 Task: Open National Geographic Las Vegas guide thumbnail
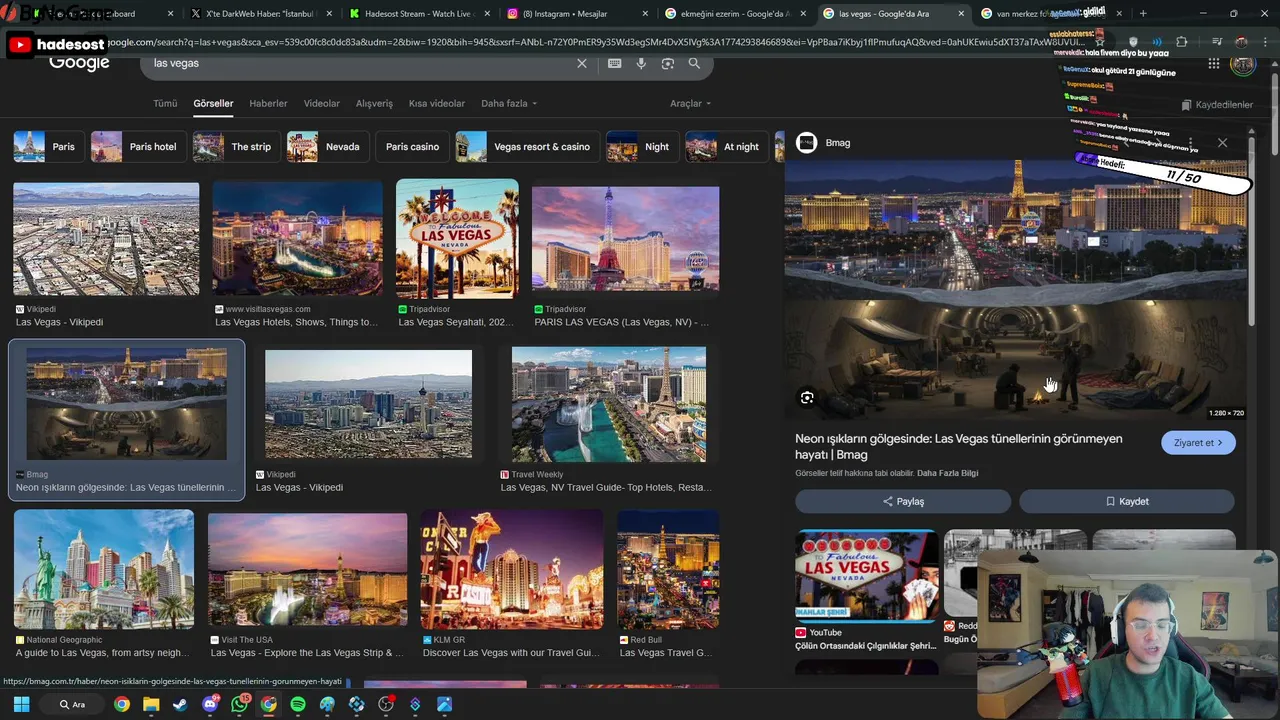coord(104,569)
